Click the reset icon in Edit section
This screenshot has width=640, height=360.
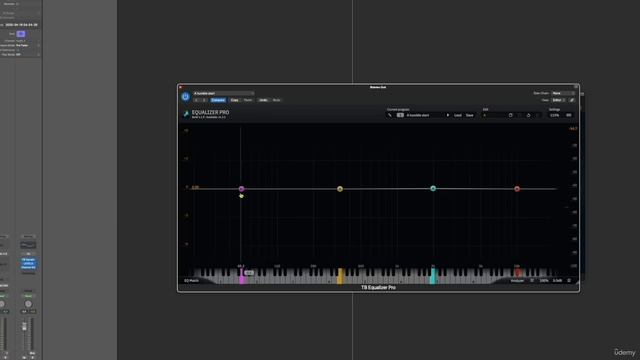[528, 116]
